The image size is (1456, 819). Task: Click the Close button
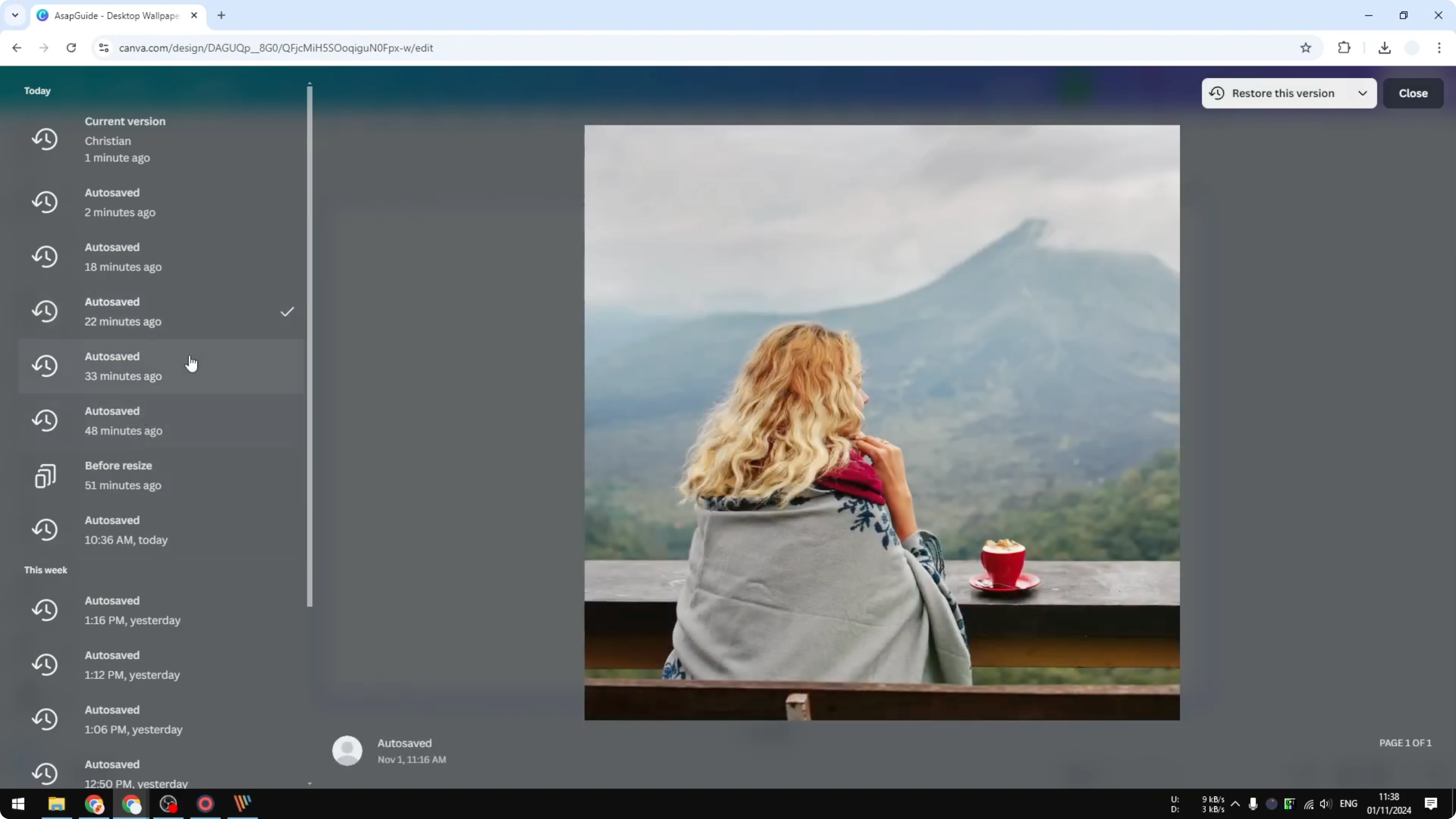point(1413,93)
